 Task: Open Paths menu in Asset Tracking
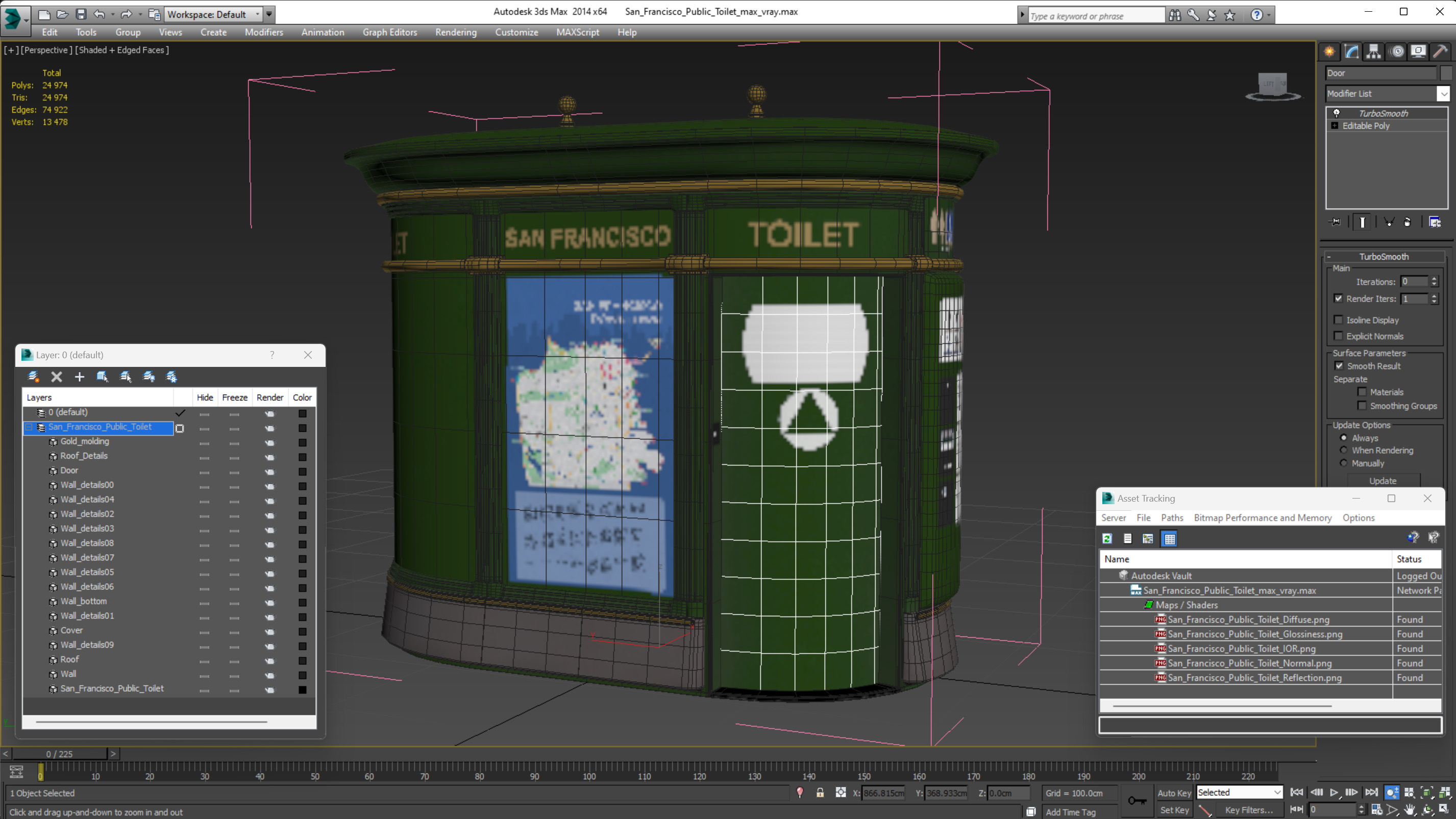click(x=1172, y=518)
